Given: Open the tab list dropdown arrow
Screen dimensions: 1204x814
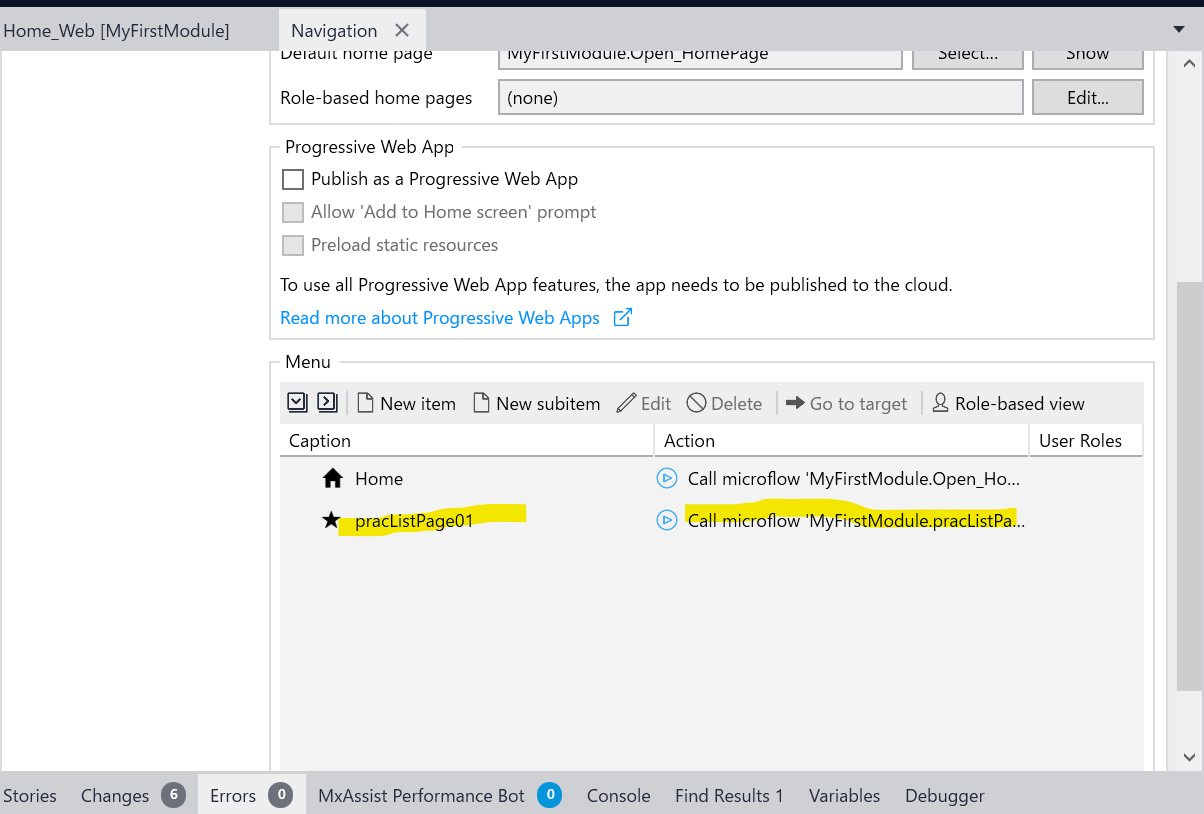Looking at the screenshot, I should tap(1179, 30).
